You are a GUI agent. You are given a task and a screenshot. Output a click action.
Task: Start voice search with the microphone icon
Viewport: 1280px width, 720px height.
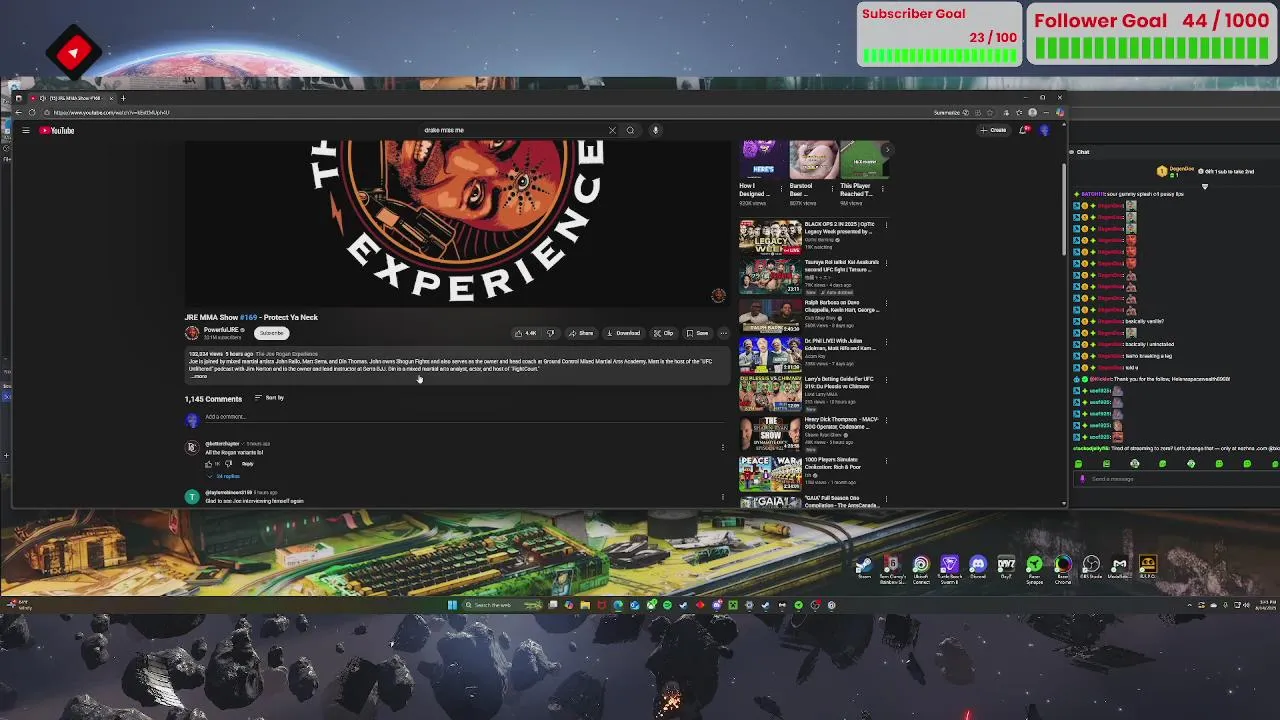(655, 130)
